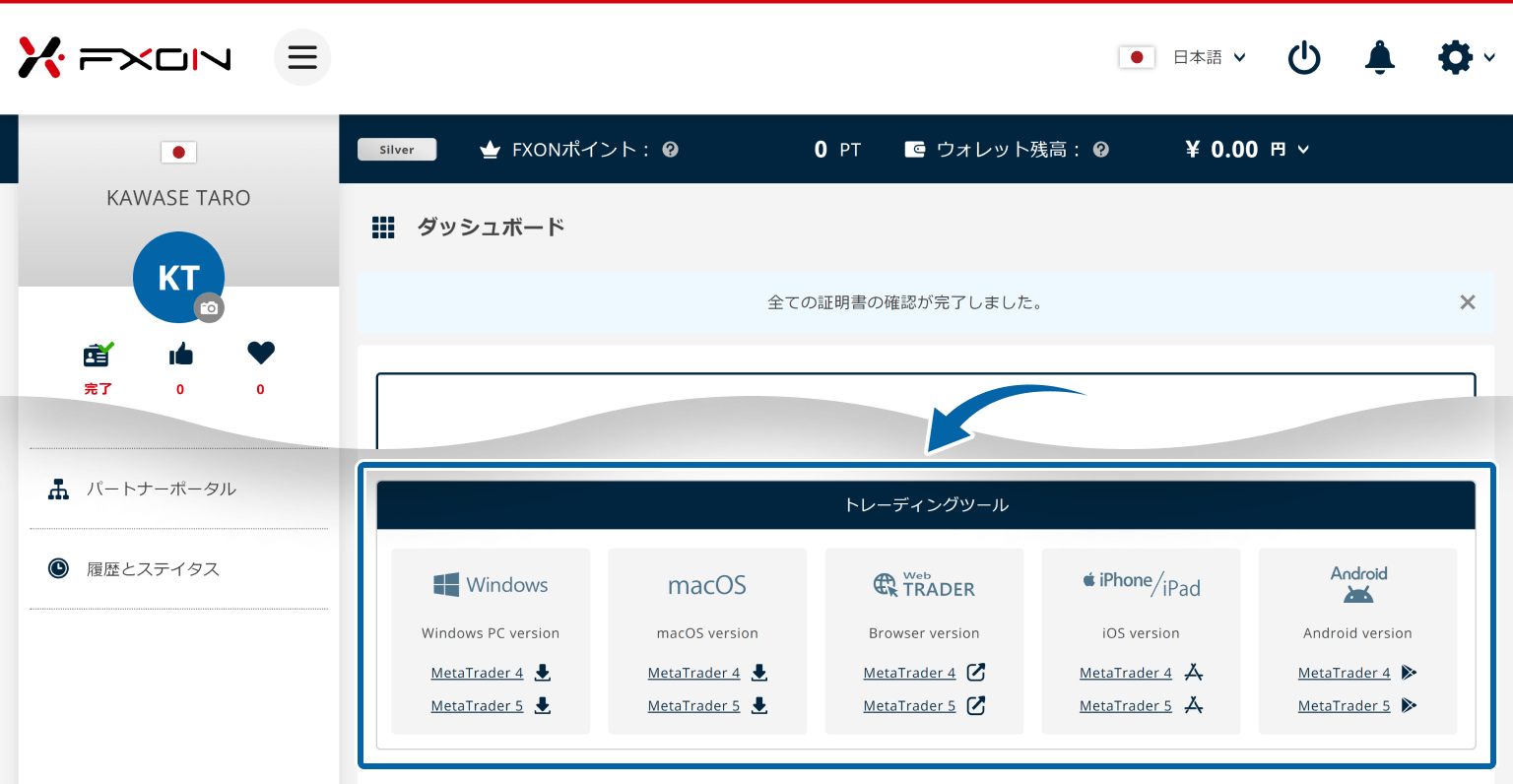
Task: Open the 日本語 language dropdown
Action: 1210,57
